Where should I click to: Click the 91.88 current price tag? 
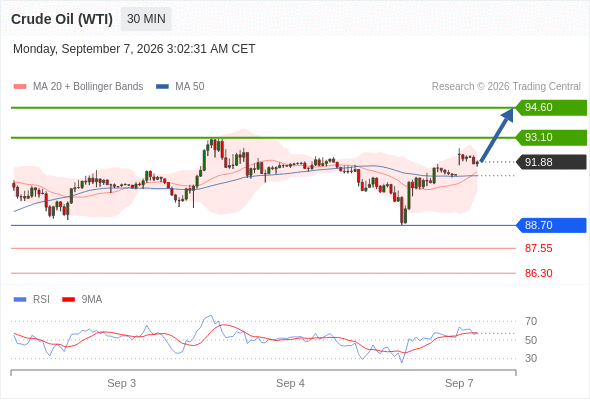coord(551,162)
